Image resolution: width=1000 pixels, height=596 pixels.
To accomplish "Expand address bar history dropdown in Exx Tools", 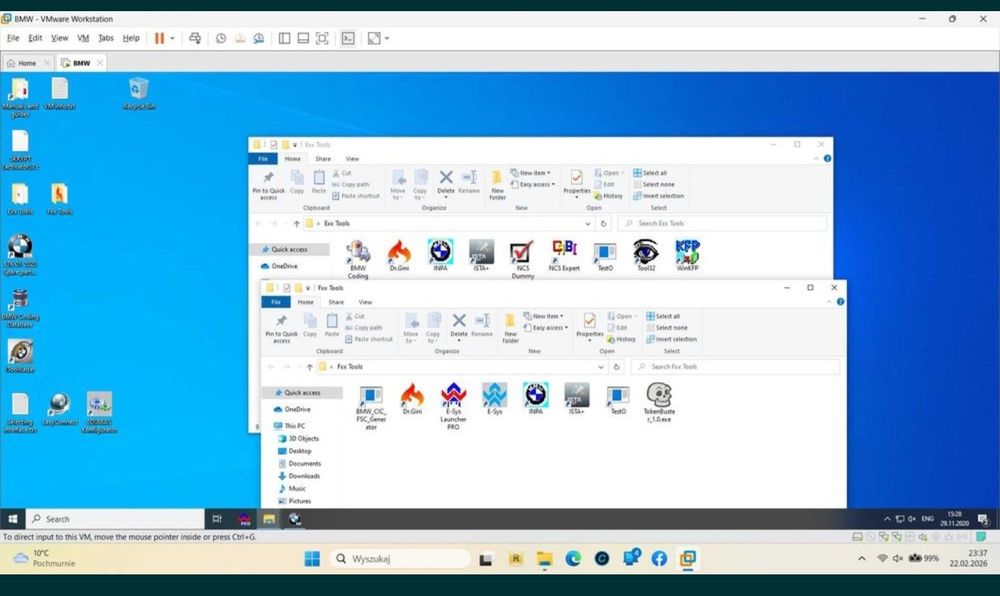I will click(587, 224).
